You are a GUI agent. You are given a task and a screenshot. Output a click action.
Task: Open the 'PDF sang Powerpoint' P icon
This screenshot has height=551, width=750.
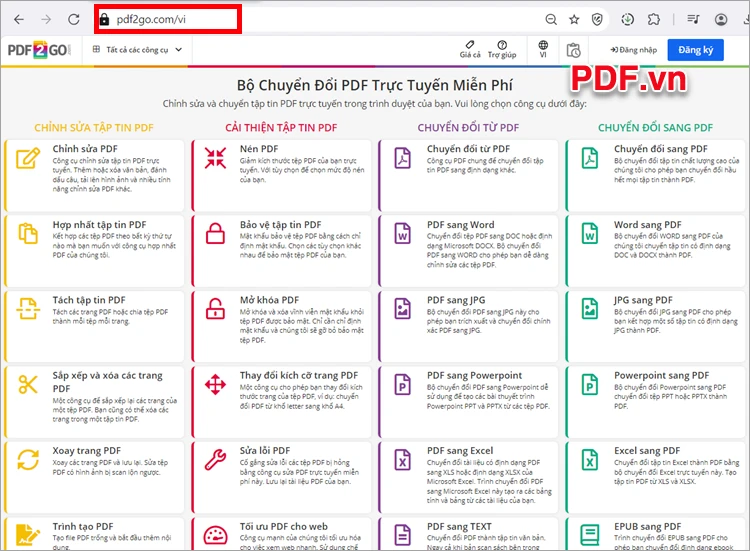(x=402, y=384)
